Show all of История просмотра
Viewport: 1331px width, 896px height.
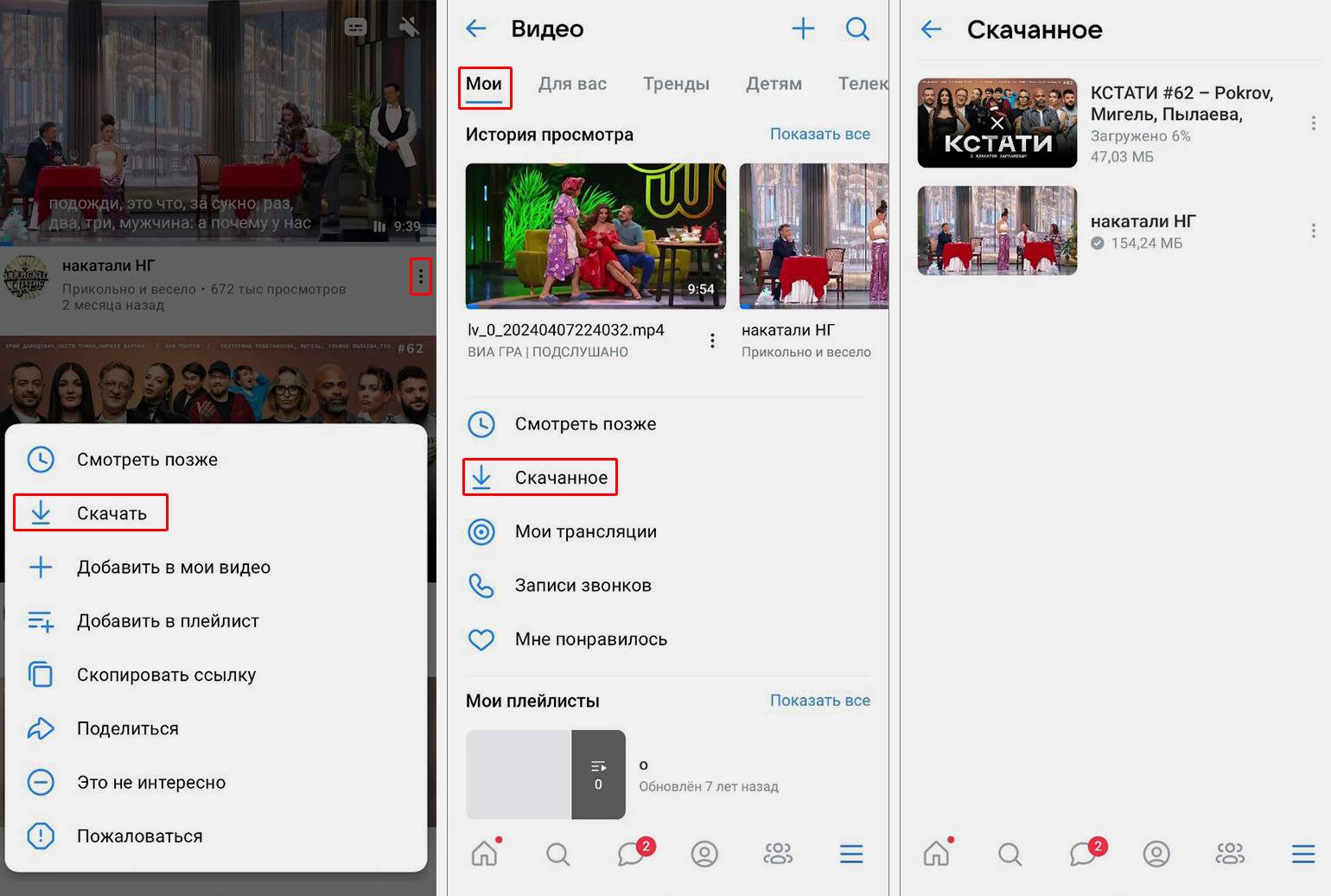click(x=819, y=134)
